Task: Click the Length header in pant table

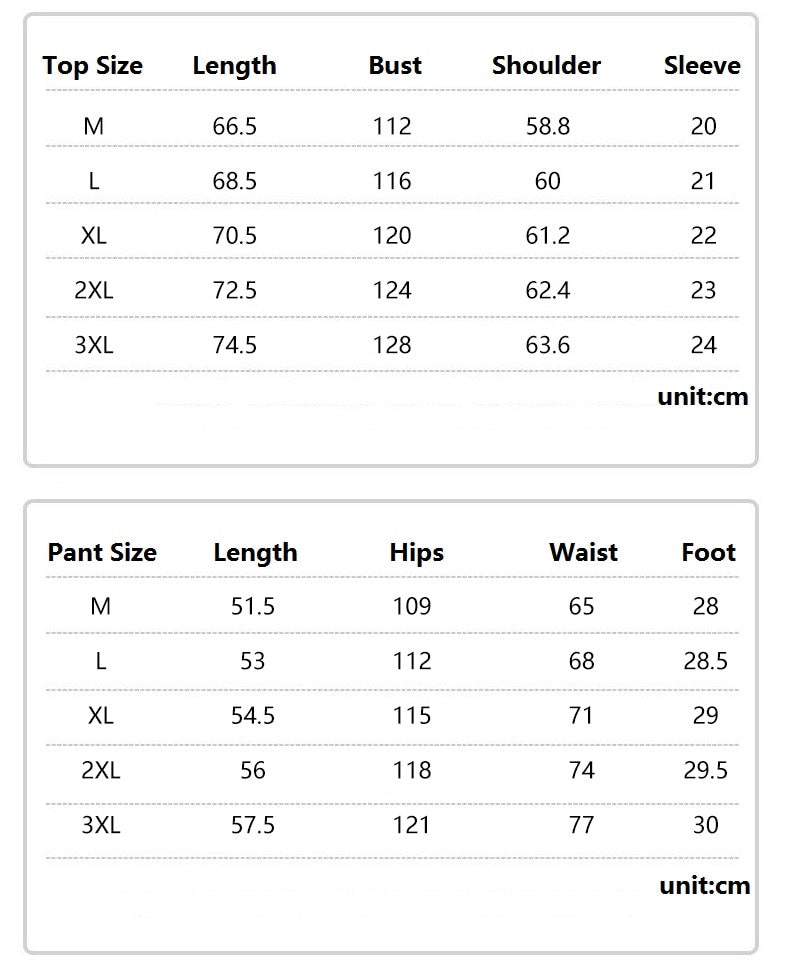Action: point(255,553)
